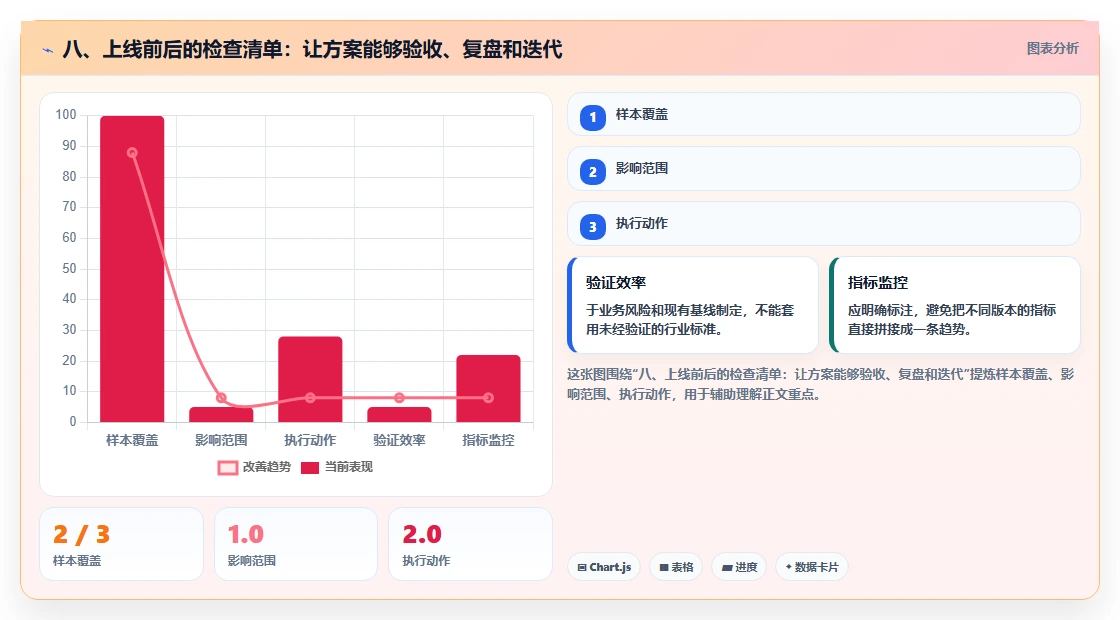The image size is (1120, 620).
Task: Click the diamond icon inside 数据卡片 tag
Action: pos(789,567)
